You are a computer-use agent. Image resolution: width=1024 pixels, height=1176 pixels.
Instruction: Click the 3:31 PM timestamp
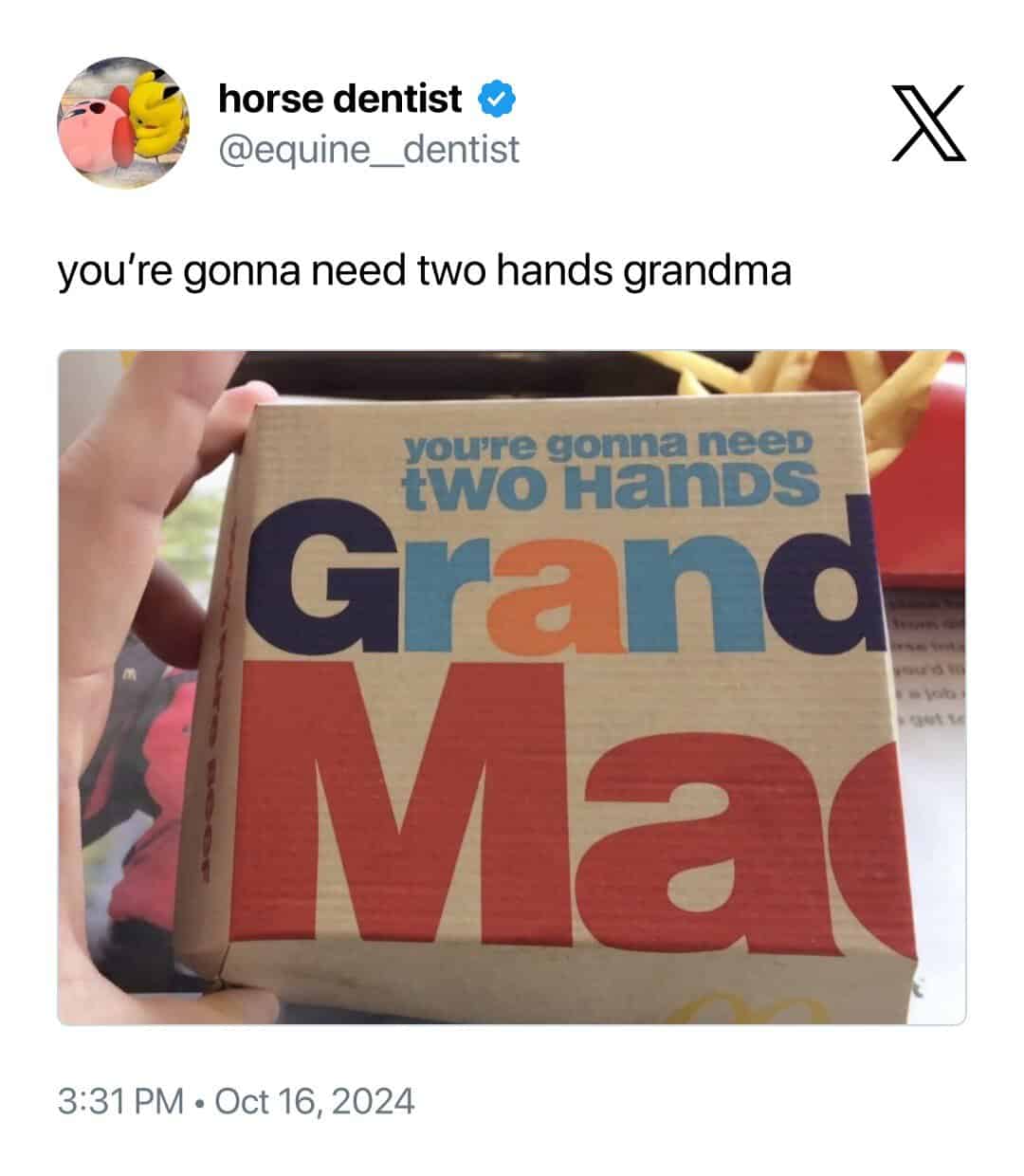[120, 1101]
